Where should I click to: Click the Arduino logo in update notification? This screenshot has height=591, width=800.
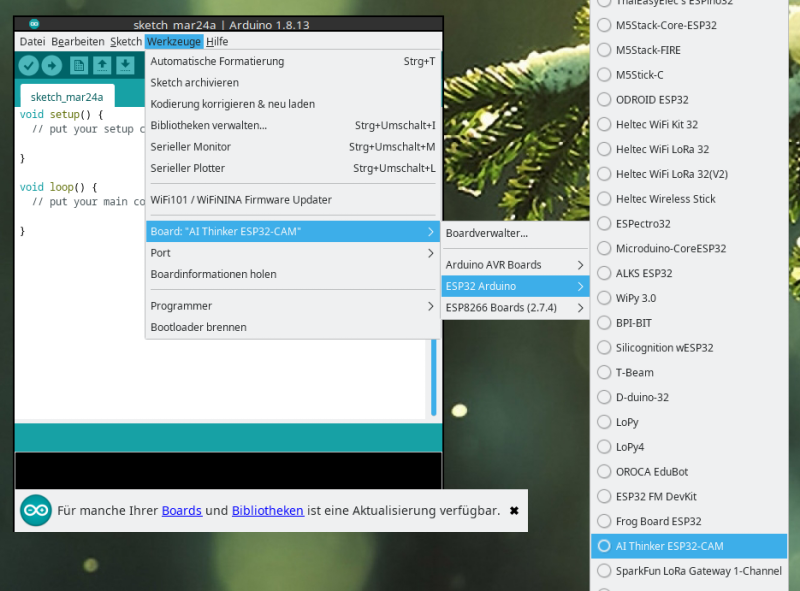(x=36, y=510)
